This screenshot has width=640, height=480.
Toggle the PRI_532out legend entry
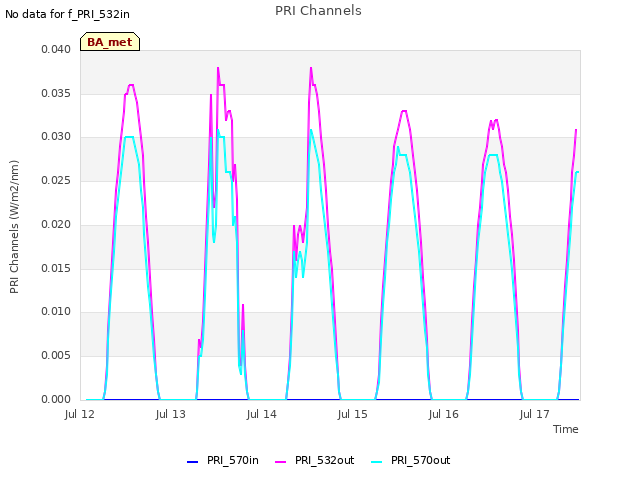pos(314,460)
